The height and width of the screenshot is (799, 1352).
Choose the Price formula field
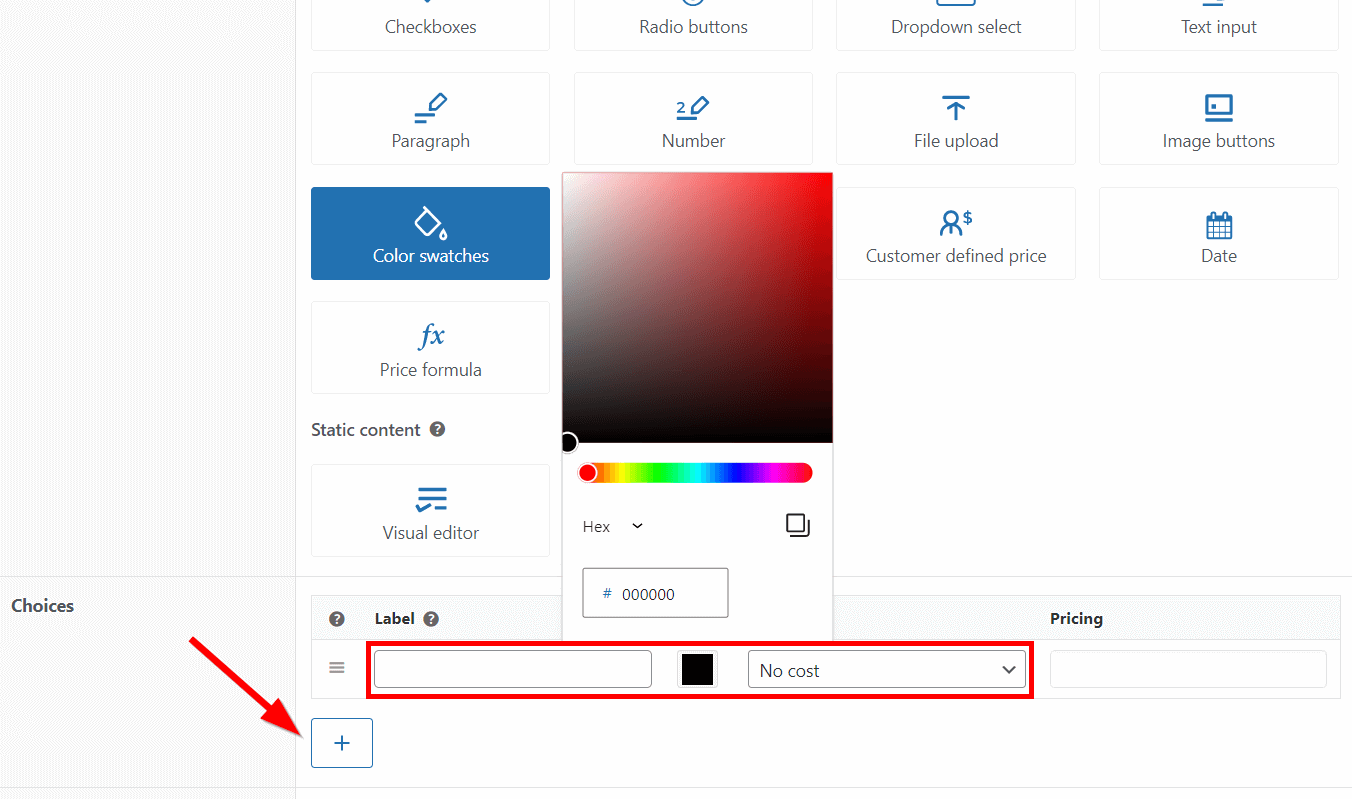tap(430, 347)
